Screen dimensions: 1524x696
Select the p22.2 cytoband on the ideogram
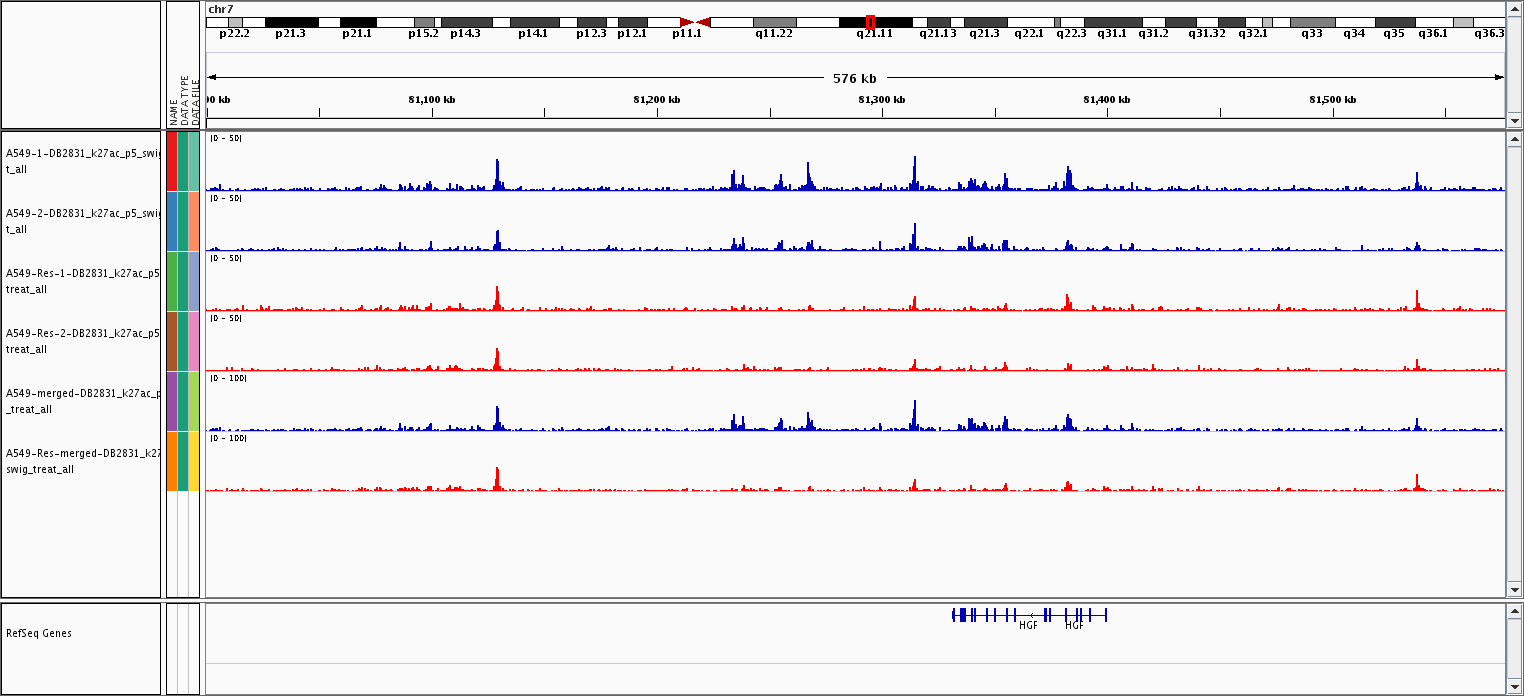(235, 22)
